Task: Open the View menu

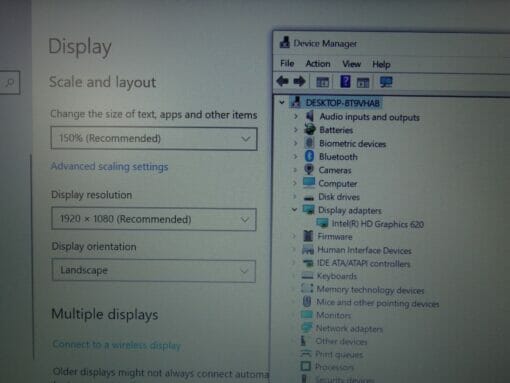Action: pos(352,64)
